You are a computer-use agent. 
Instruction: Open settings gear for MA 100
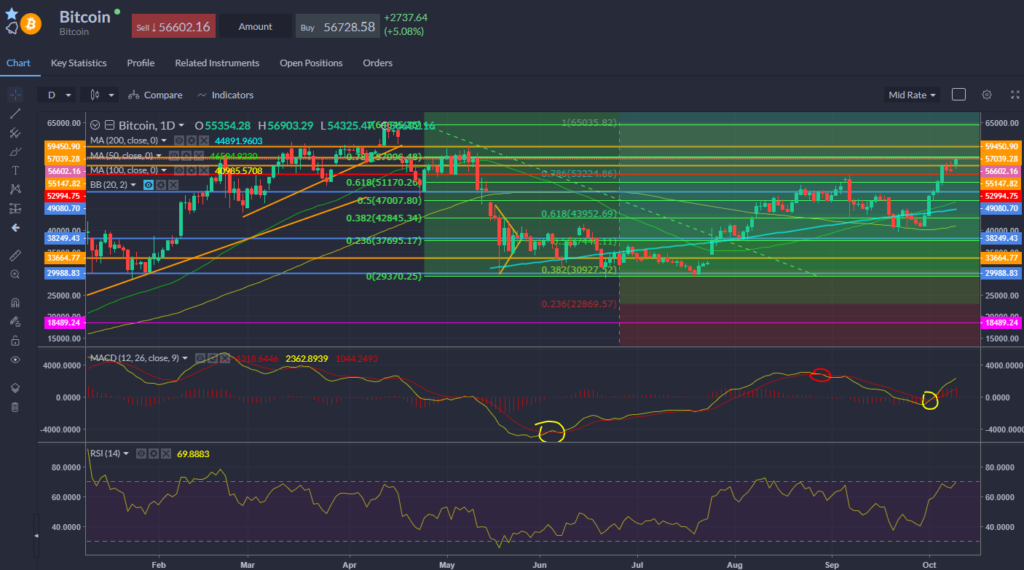coord(191,170)
